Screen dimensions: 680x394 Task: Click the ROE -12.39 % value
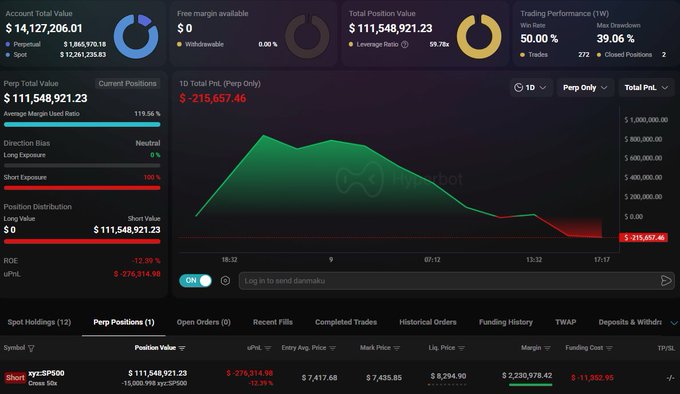146,261
